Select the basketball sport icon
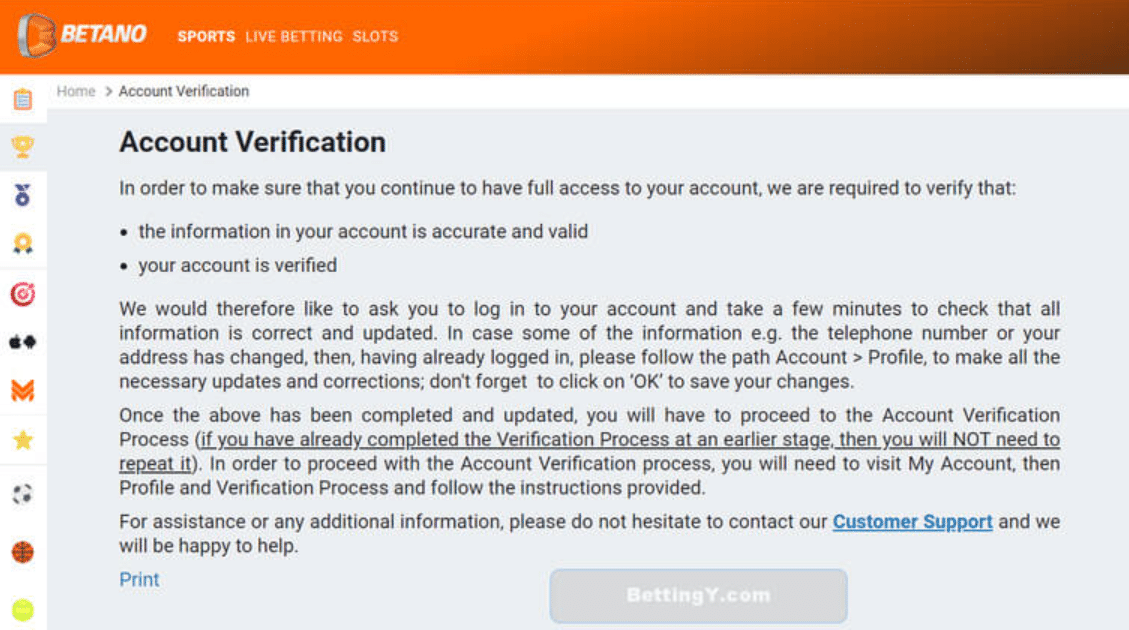 (22, 551)
